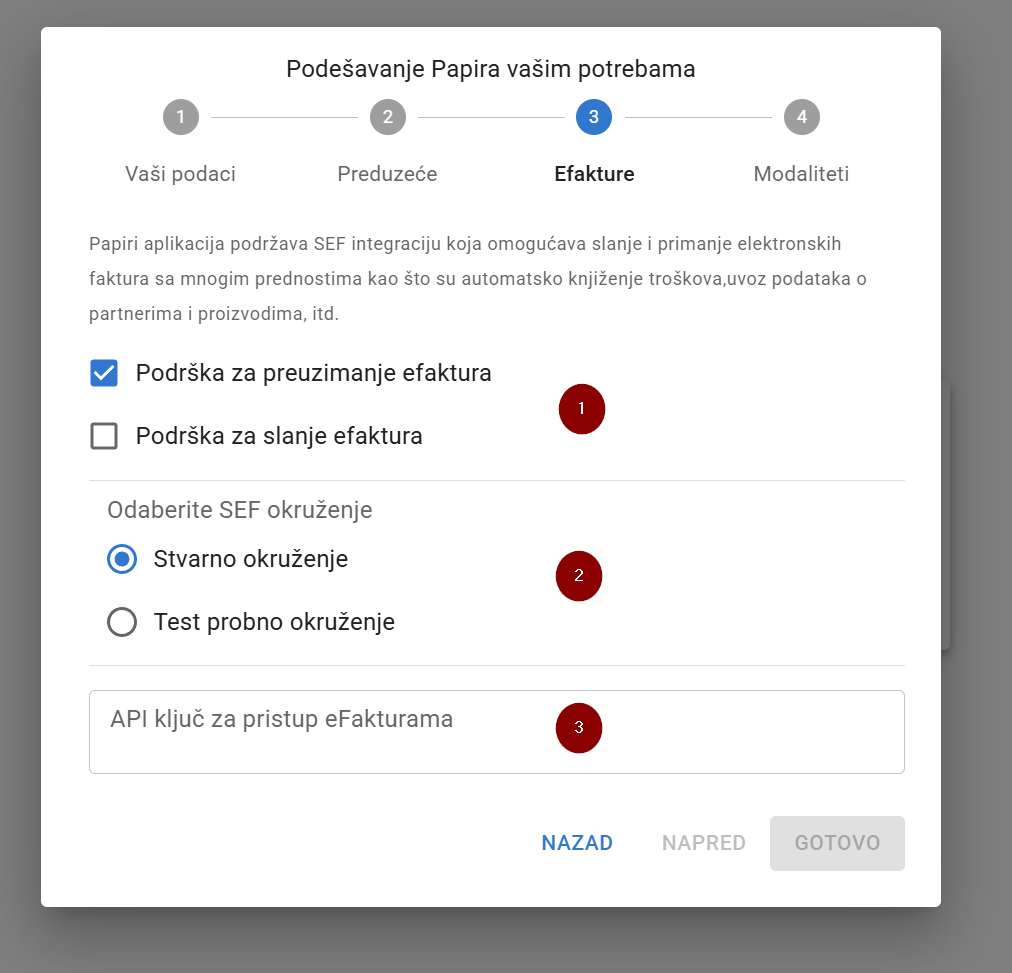Select the 'Stvarno okruženje' radio button
1012x973 pixels.
point(122,559)
